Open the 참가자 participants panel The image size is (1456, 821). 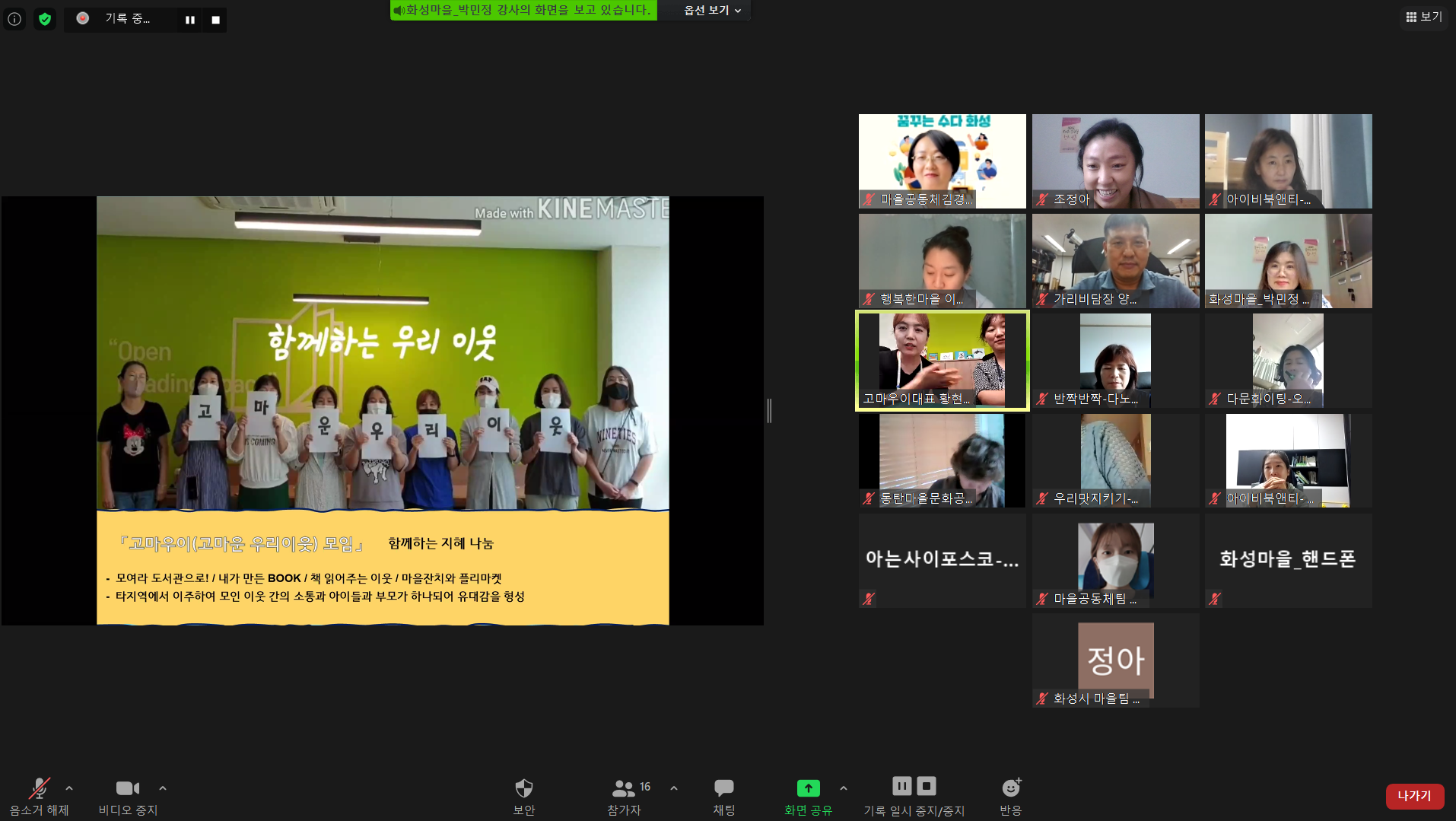[x=625, y=796]
